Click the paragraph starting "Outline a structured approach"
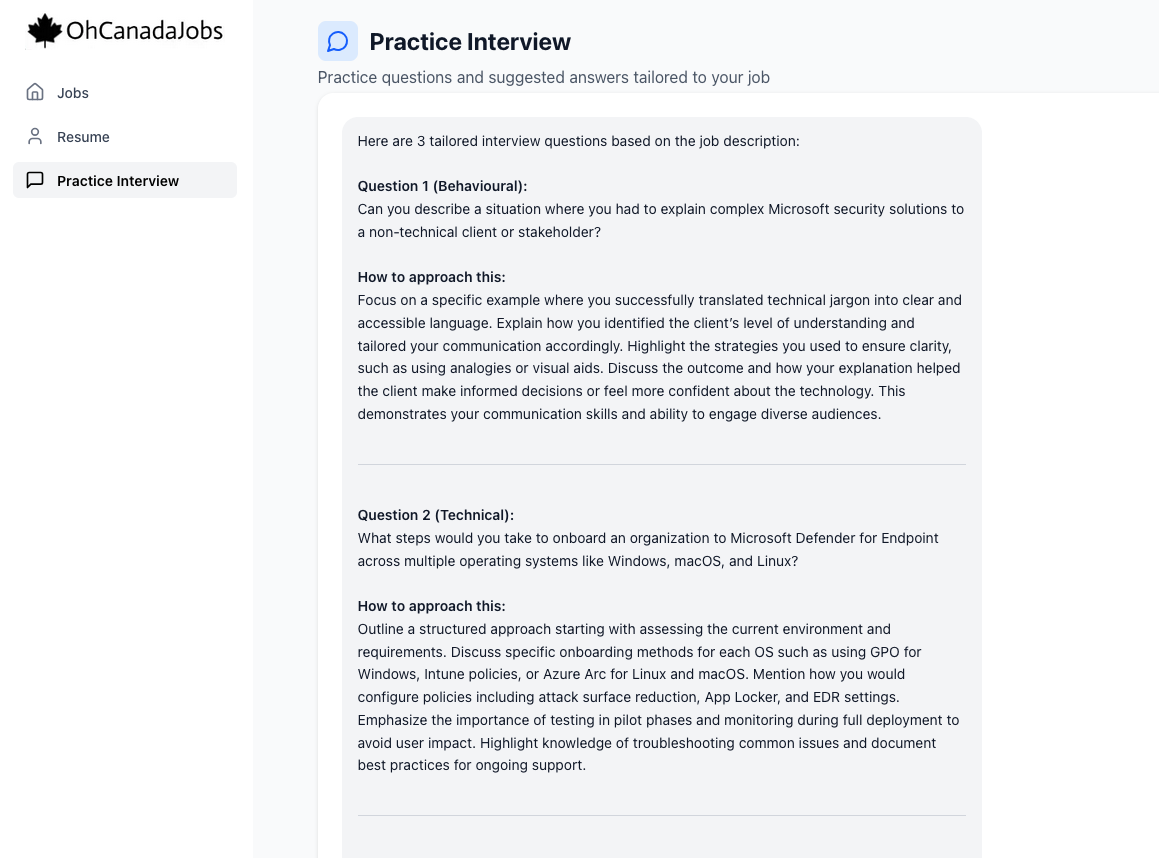 pyautogui.click(x=659, y=697)
